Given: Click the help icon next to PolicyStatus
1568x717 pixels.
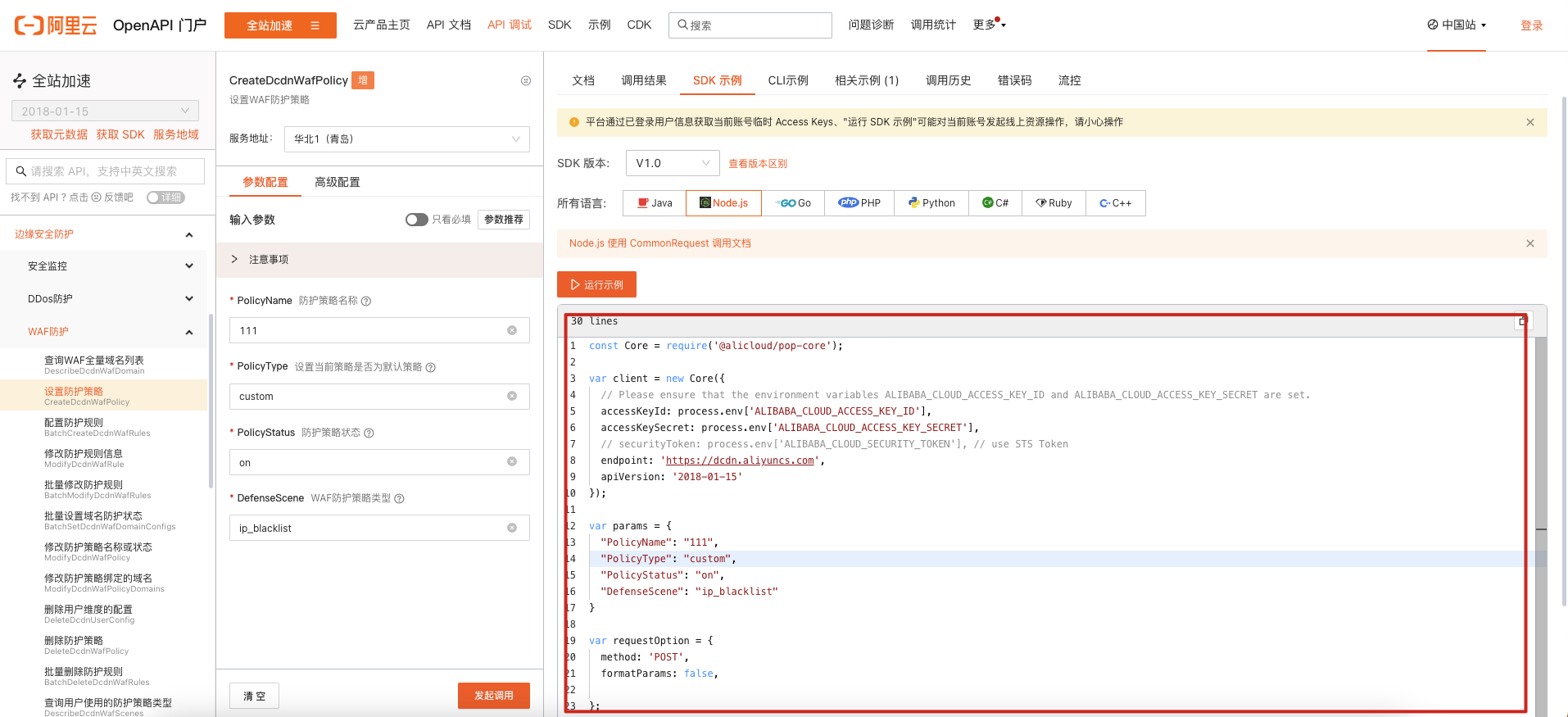Looking at the screenshot, I should tap(369, 433).
